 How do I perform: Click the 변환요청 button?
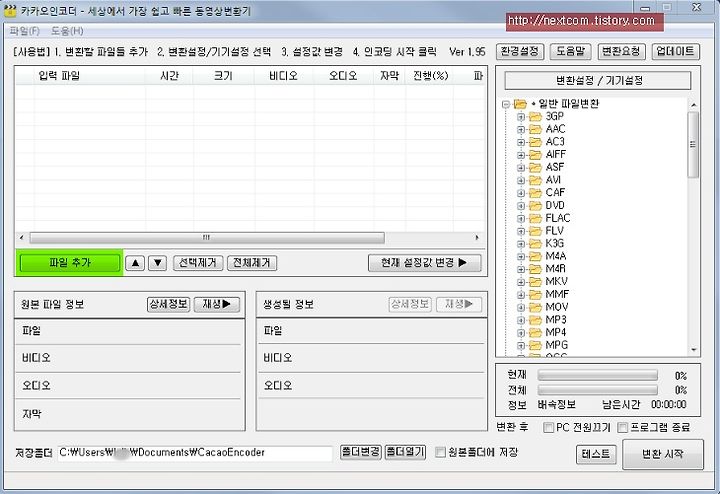click(622, 51)
